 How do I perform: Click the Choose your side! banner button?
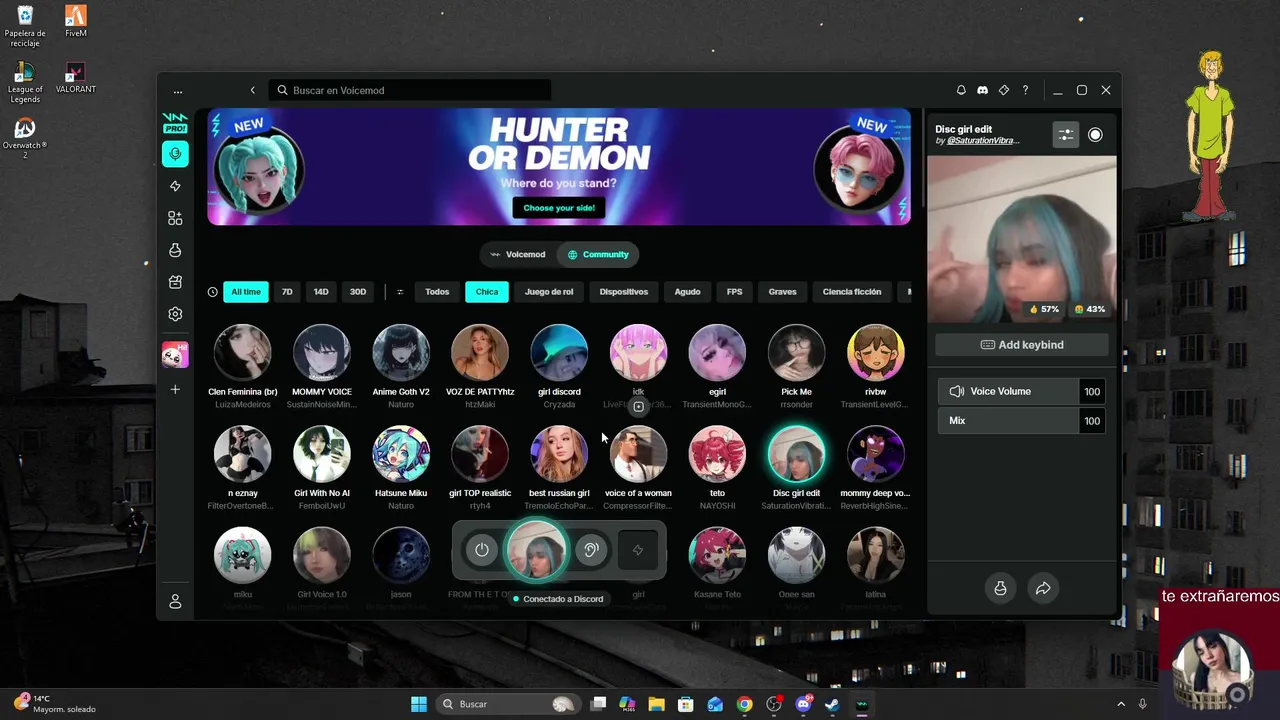(x=559, y=208)
